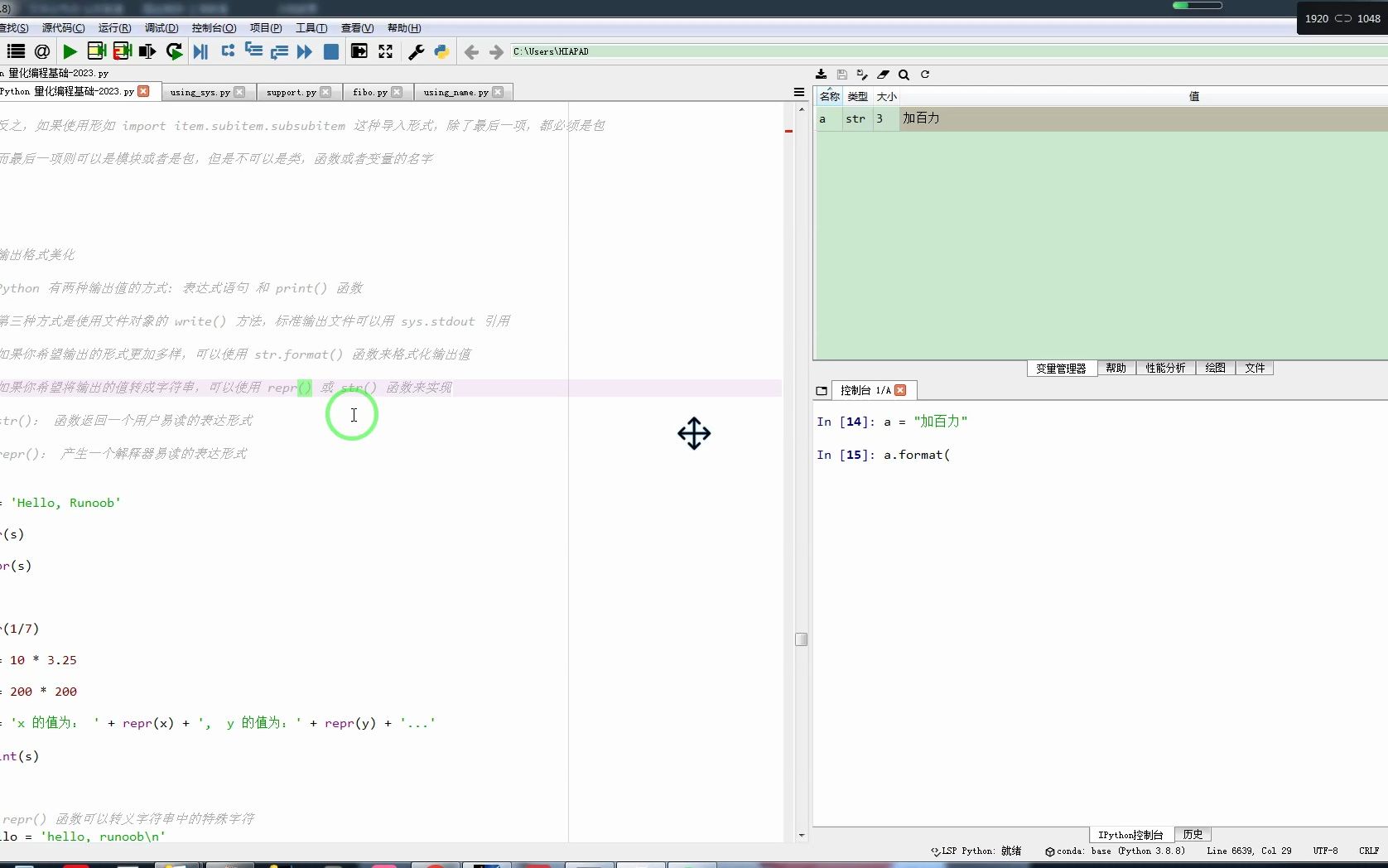1388x868 pixels.
Task: Switch to 文件 pane tab
Action: click(x=1255, y=369)
